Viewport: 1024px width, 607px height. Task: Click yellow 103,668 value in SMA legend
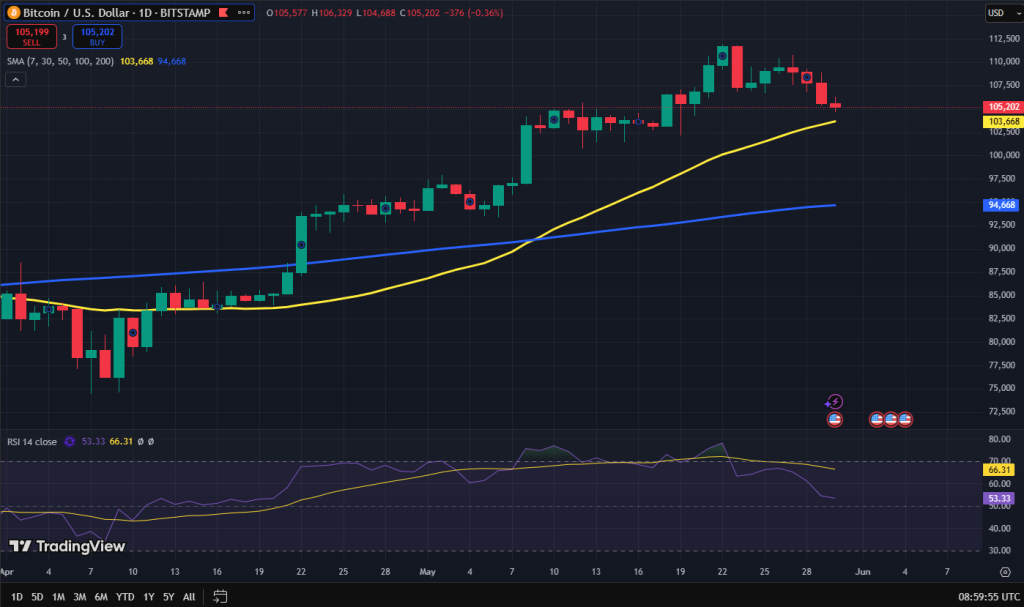pyautogui.click(x=136, y=61)
